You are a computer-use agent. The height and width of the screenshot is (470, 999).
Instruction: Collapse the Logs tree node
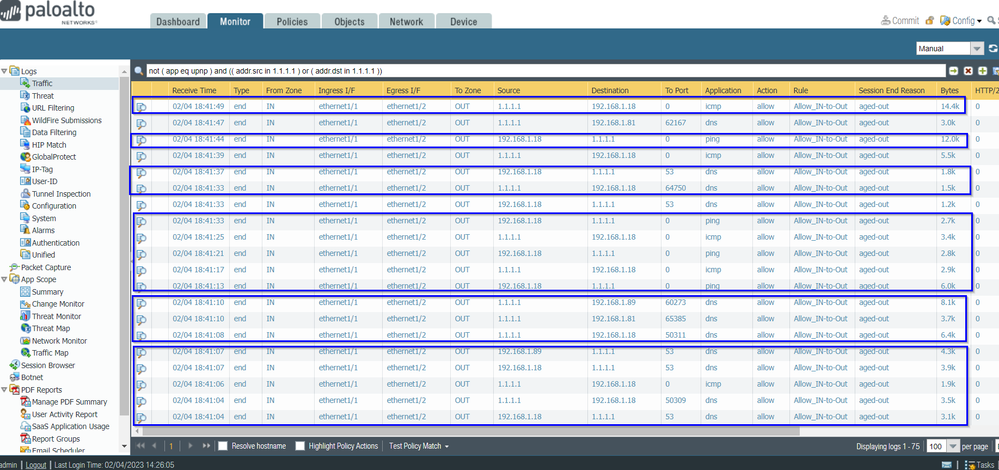coord(5,72)
